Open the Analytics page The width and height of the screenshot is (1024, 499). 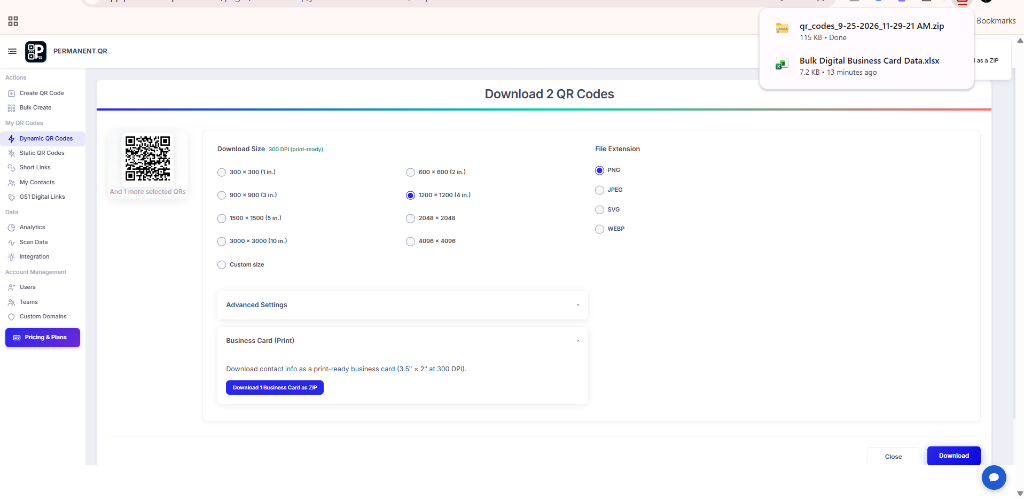33,227
